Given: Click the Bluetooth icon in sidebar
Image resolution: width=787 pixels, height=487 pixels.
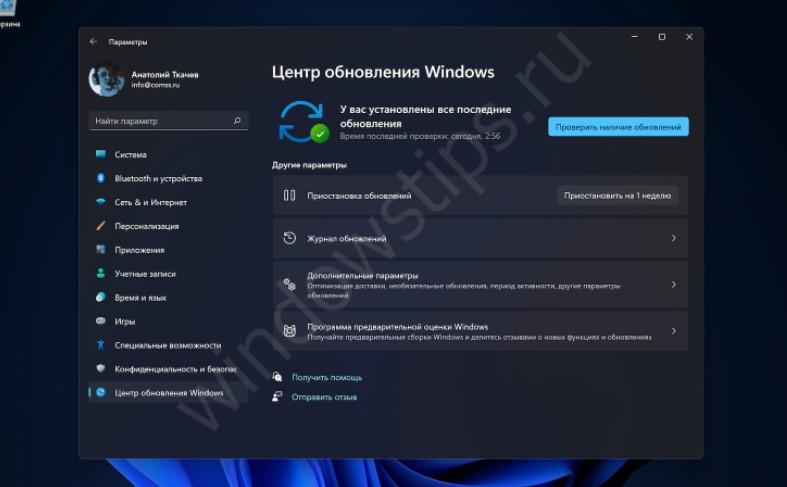Looking at the screenshot, I should click(x=100, y=178).
